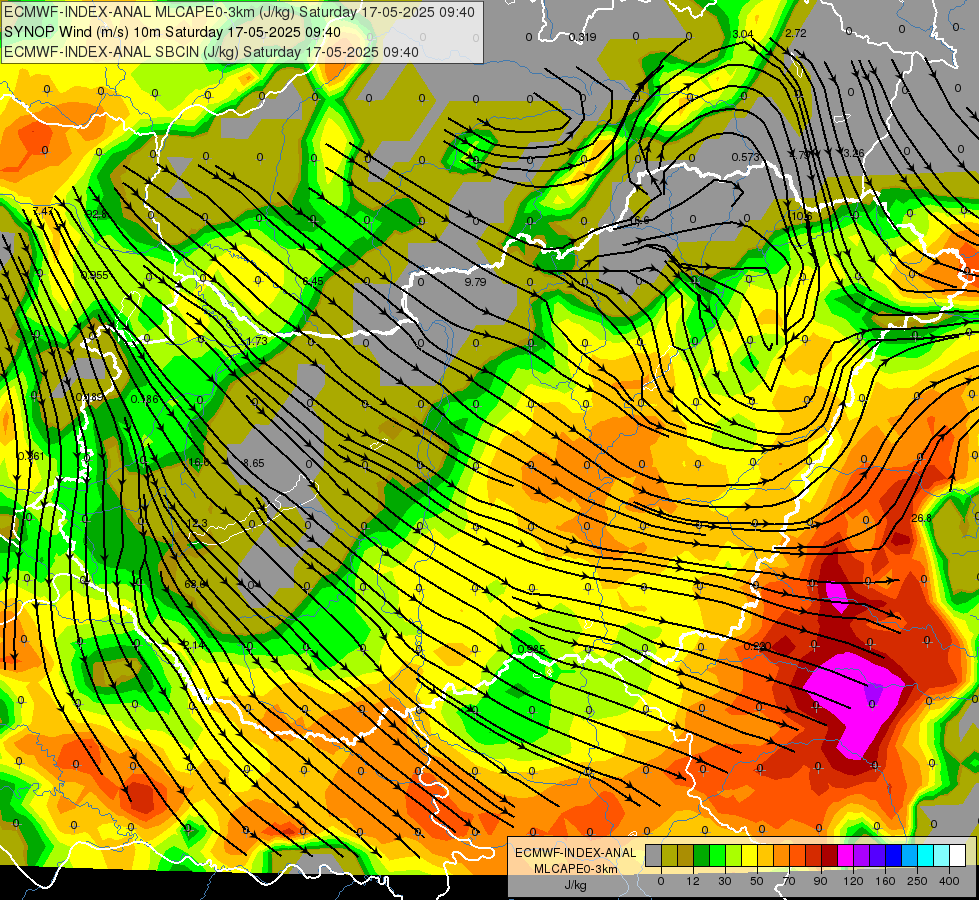Click the 1.73 value on the map

click(x=257, y=341)
